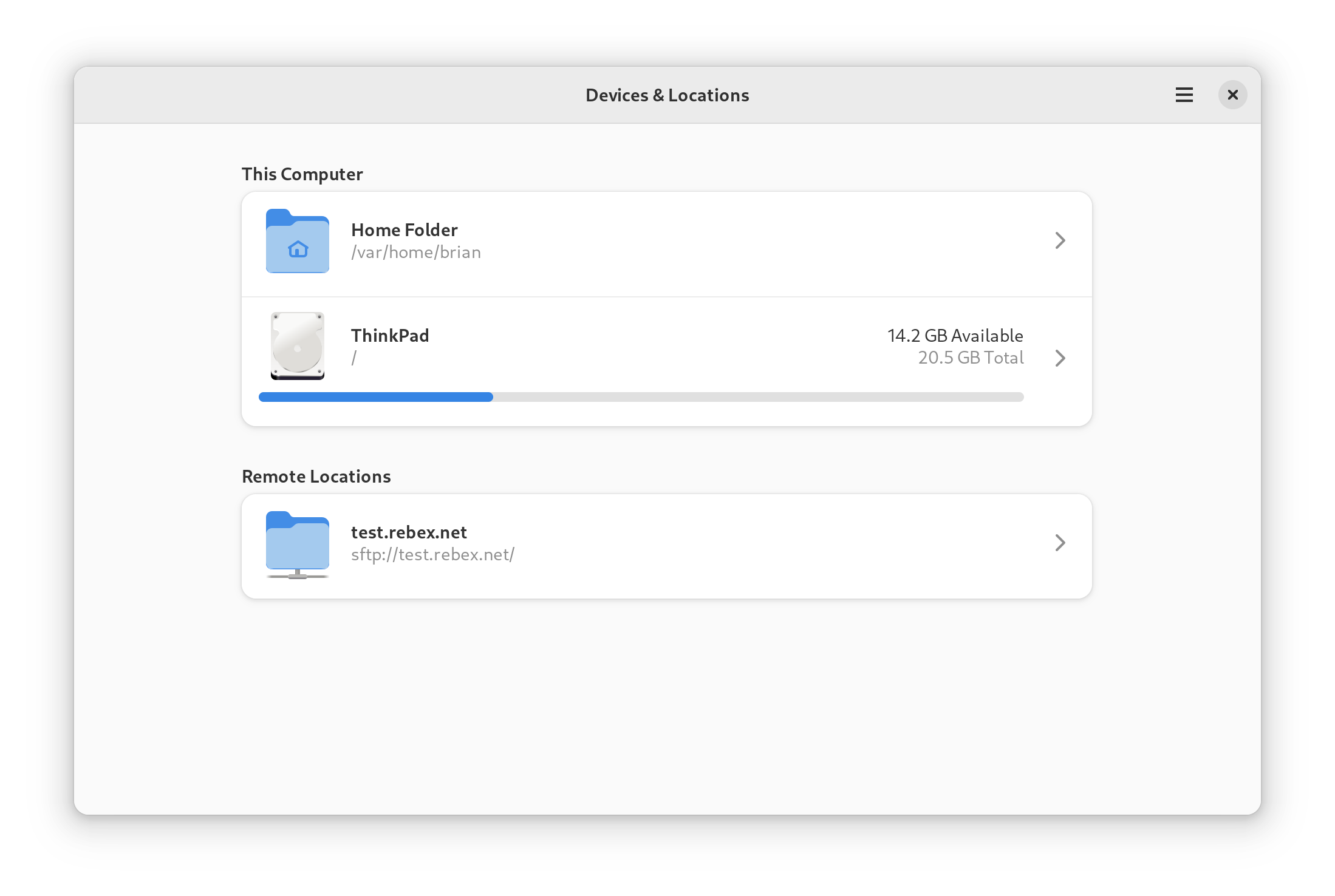The image size is (1335, 896).
Task: Click the This Computer section header
Action: [x=302, y=174]
